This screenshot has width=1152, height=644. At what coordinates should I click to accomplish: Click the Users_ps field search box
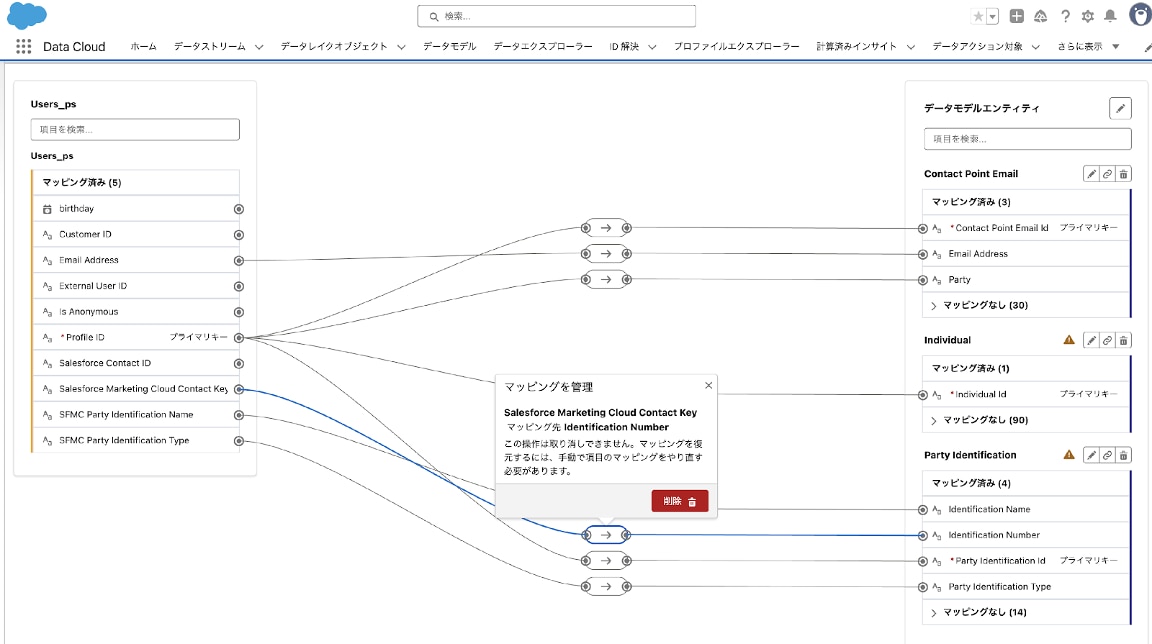[135, 130]
